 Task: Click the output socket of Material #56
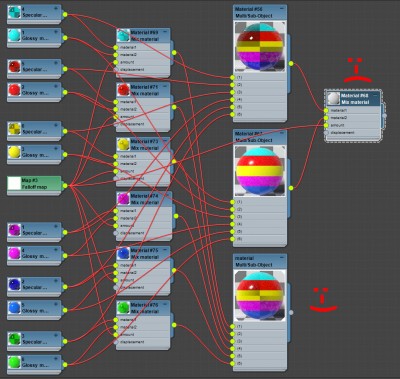291,63
